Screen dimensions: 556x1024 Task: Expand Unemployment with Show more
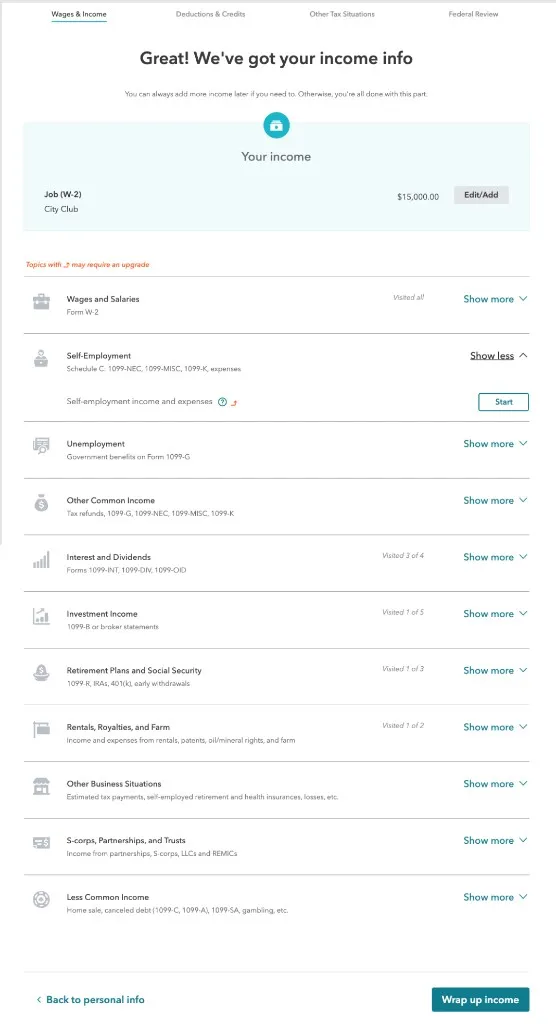click(495, 443)
